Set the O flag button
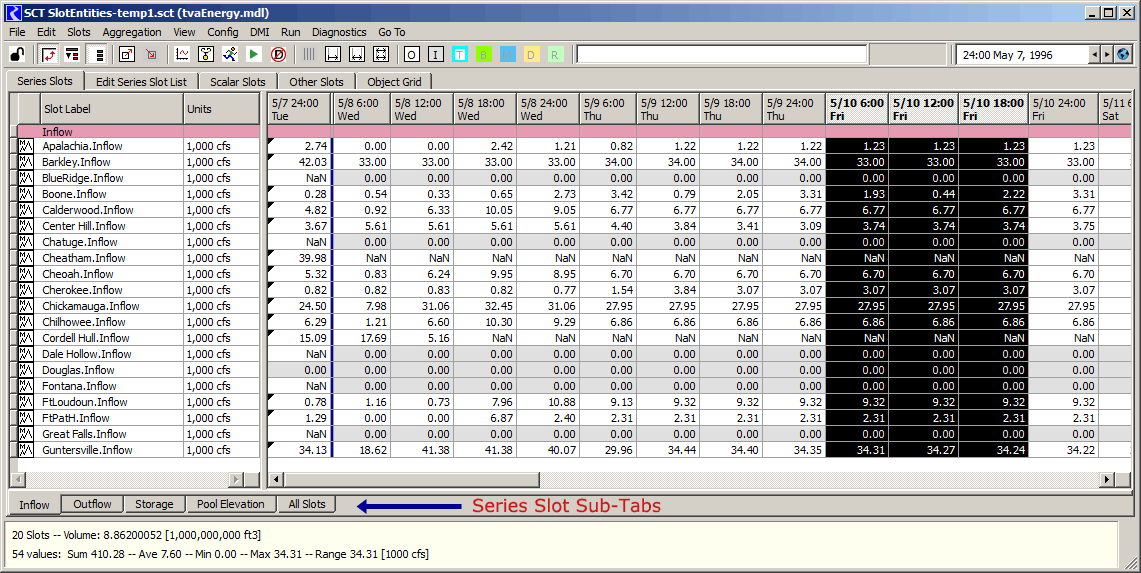Viewport: 1141px width, 573px height. tap(412, 55)
